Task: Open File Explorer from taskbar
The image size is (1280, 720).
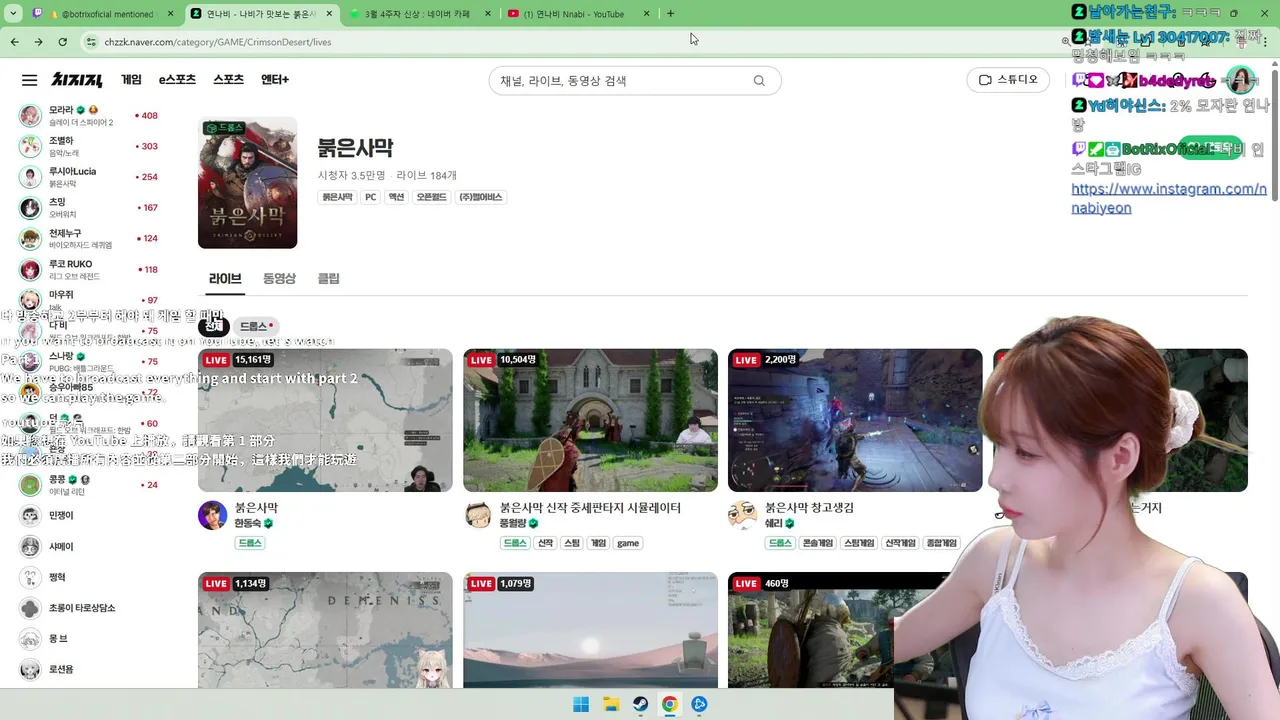Action: point(611,704)
